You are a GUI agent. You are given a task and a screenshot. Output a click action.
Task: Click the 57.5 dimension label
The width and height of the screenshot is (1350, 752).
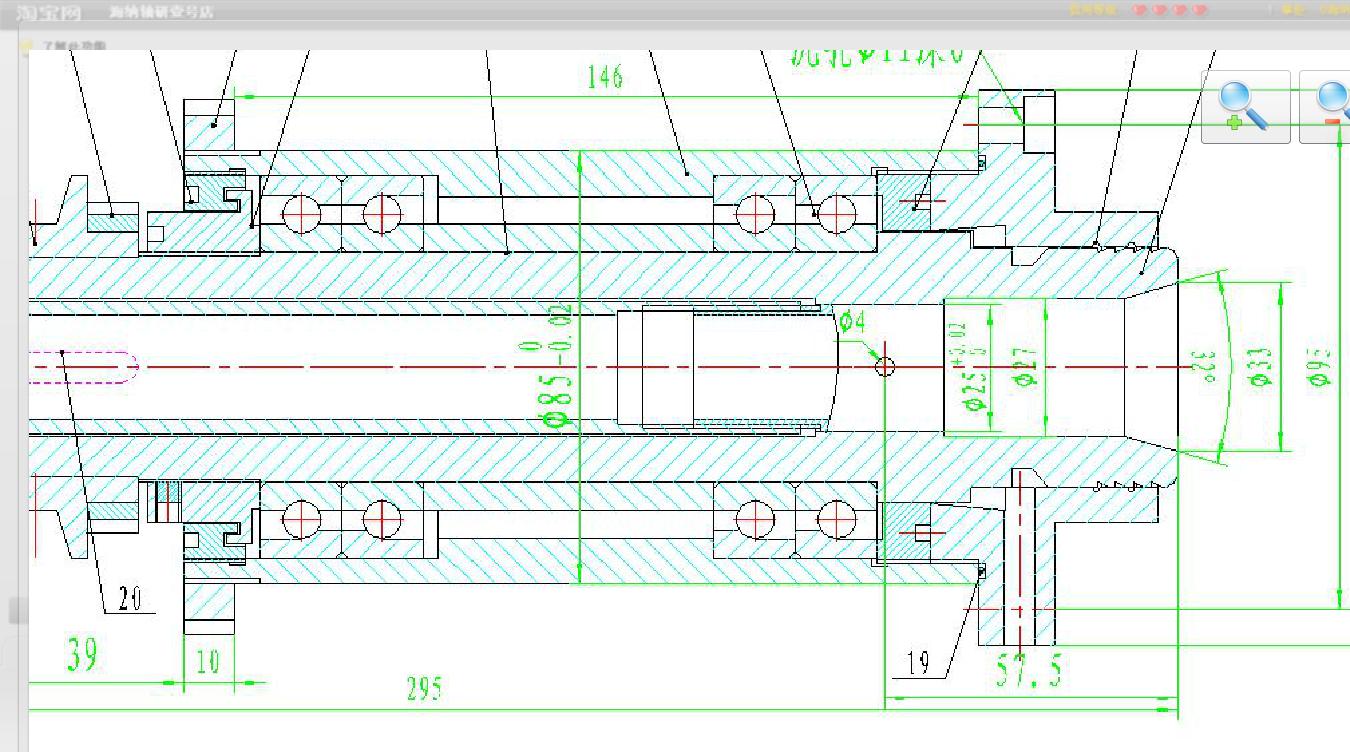[x=1028, y=670]
